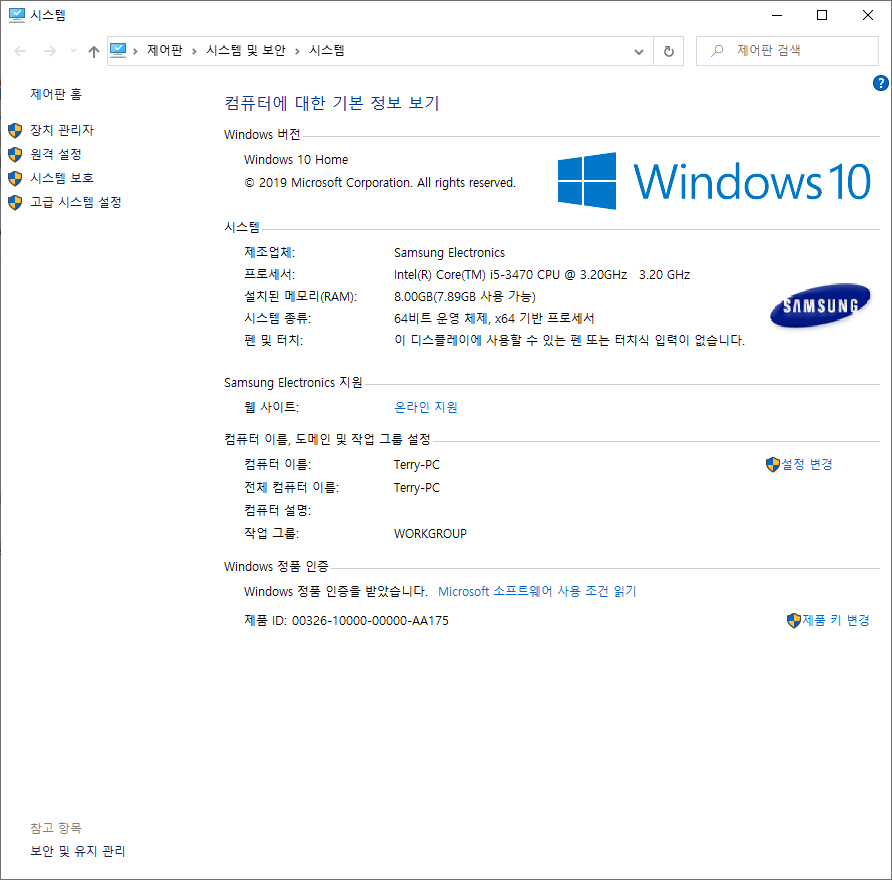The image size is (892, 880).
Task: Click shield icon next to 장치 관리자
Action: click(x=15, y=130)
